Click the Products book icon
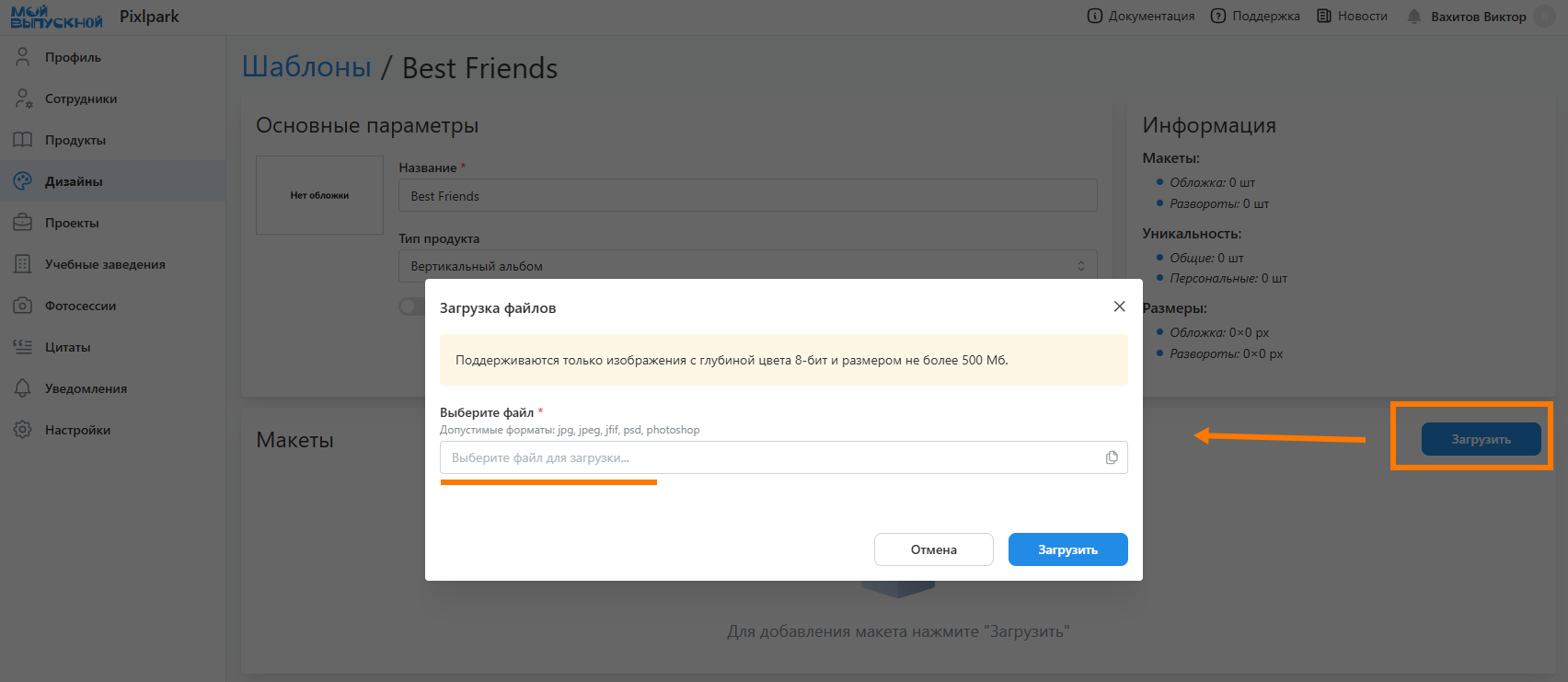The height and width of the screenshot is (682, 1568). 23,140
